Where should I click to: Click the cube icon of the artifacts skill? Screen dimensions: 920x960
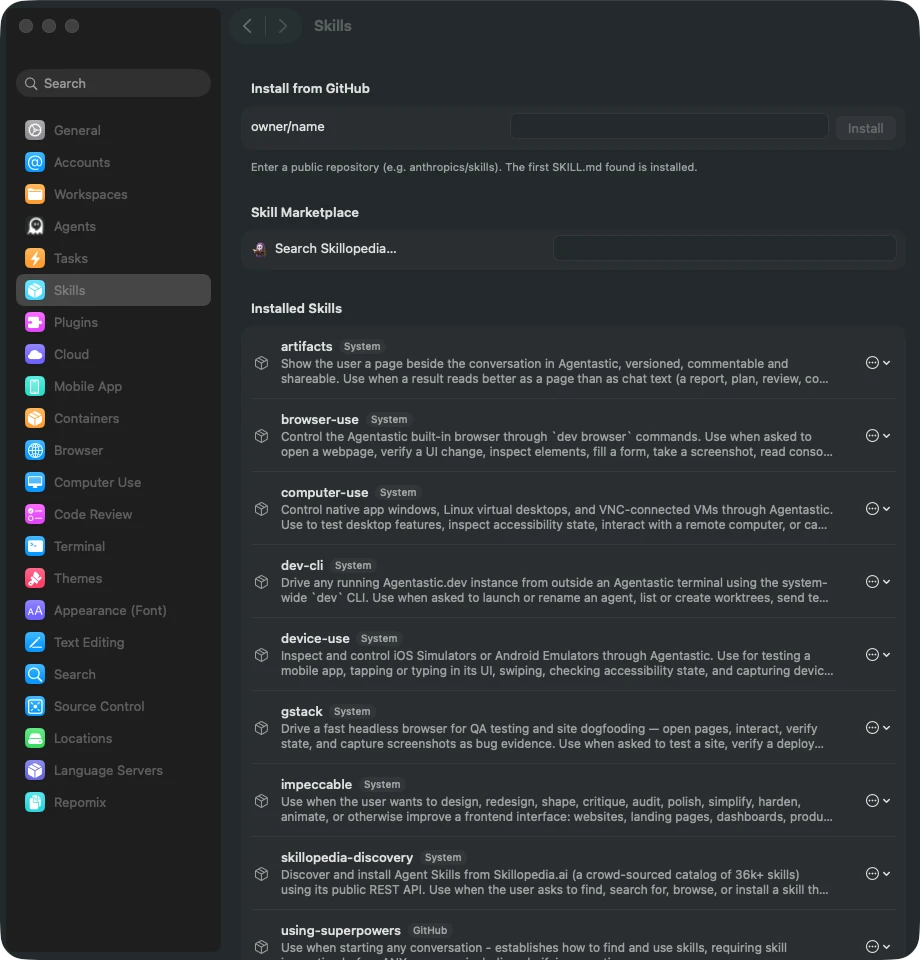pos(261,363)
